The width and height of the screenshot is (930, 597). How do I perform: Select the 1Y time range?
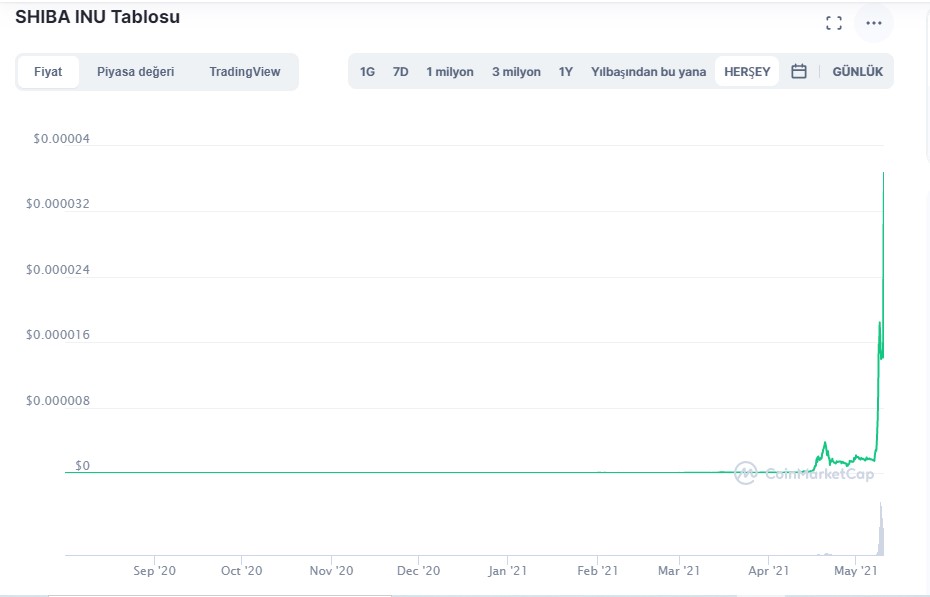(566, 72)
